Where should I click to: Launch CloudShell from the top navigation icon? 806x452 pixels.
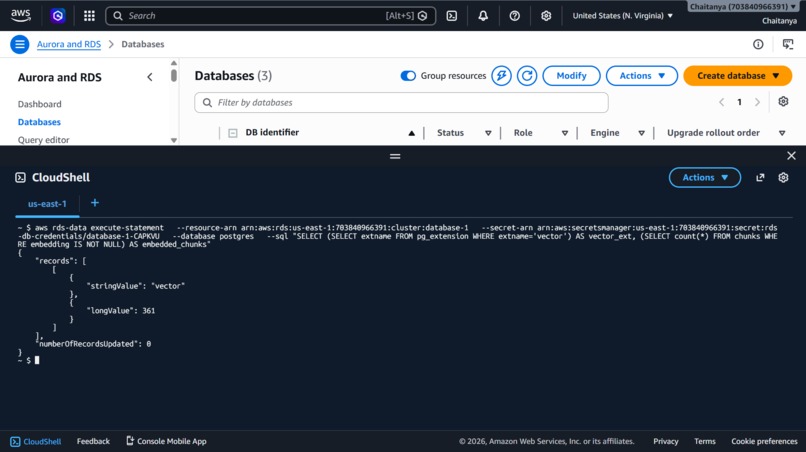click(452, 16)
